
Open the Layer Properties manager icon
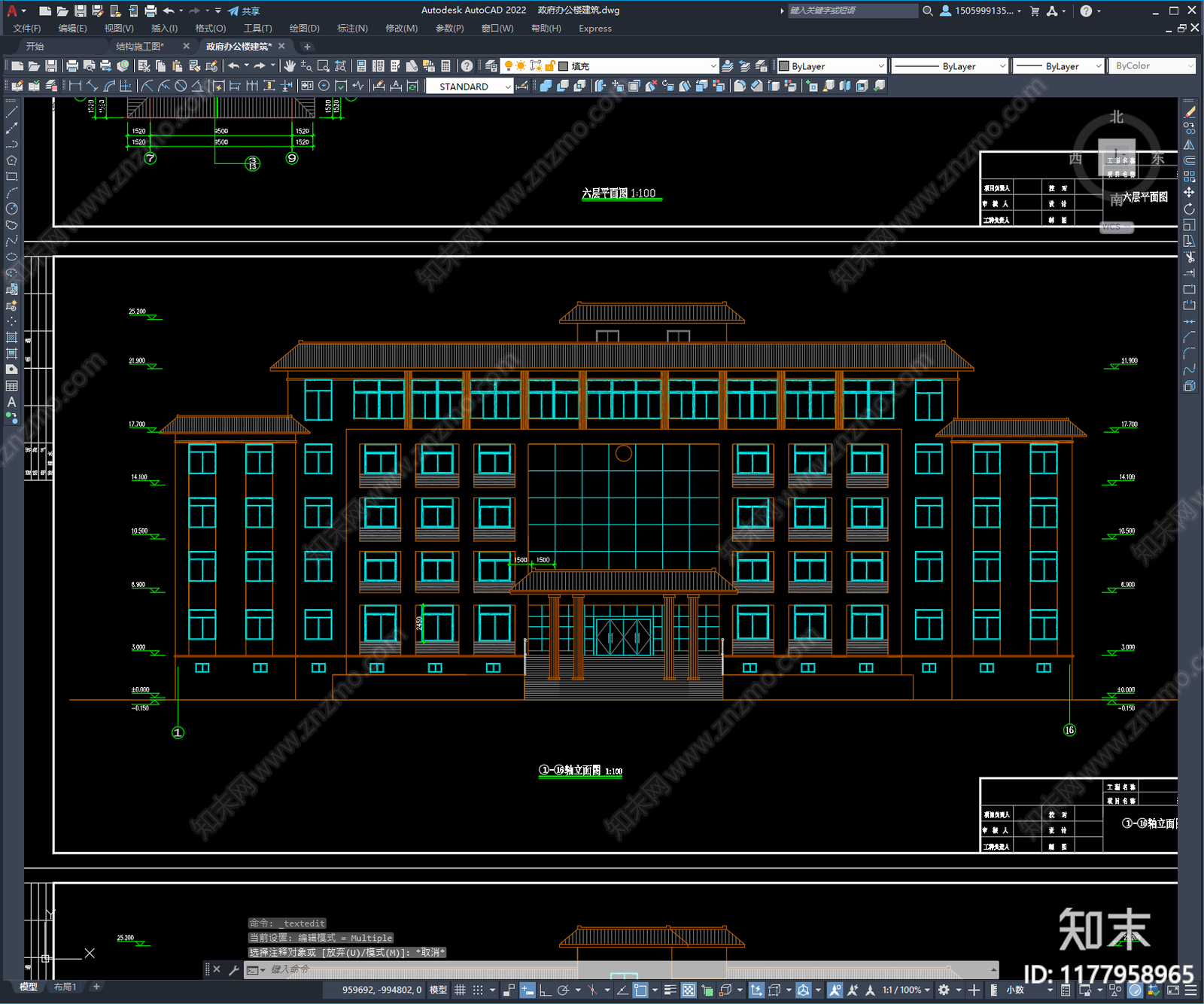(491, 66)
